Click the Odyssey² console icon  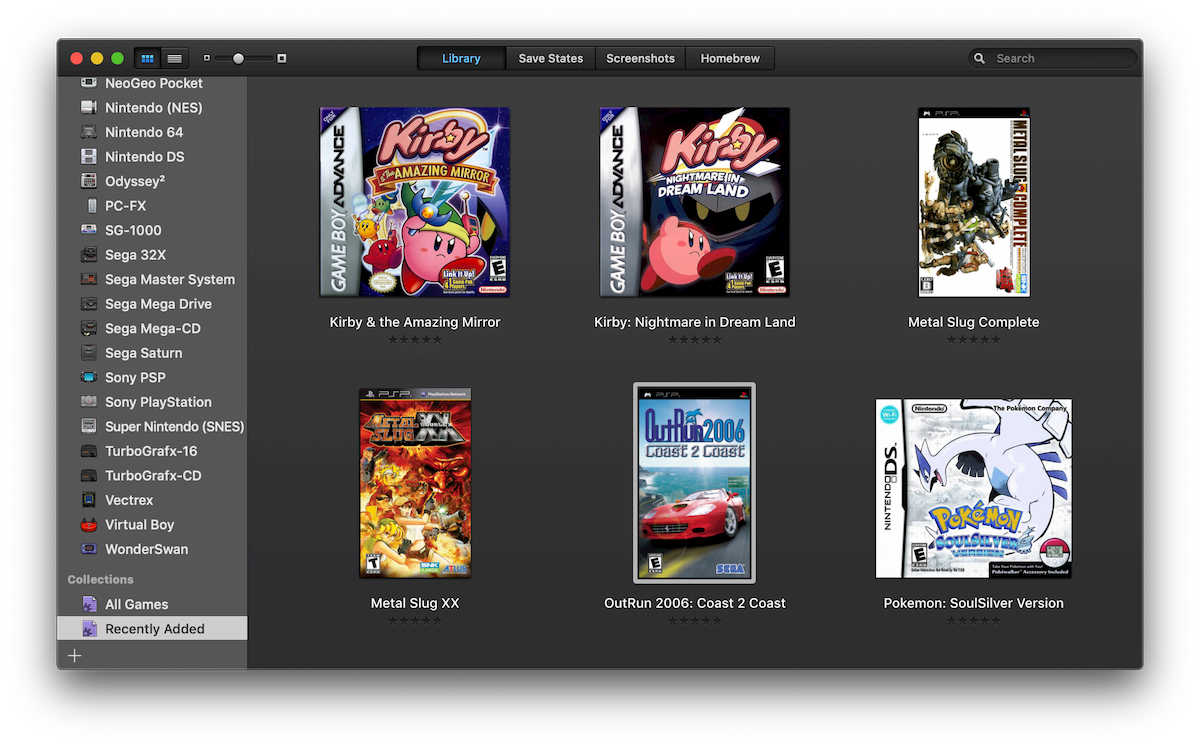[x=88, y=181]
